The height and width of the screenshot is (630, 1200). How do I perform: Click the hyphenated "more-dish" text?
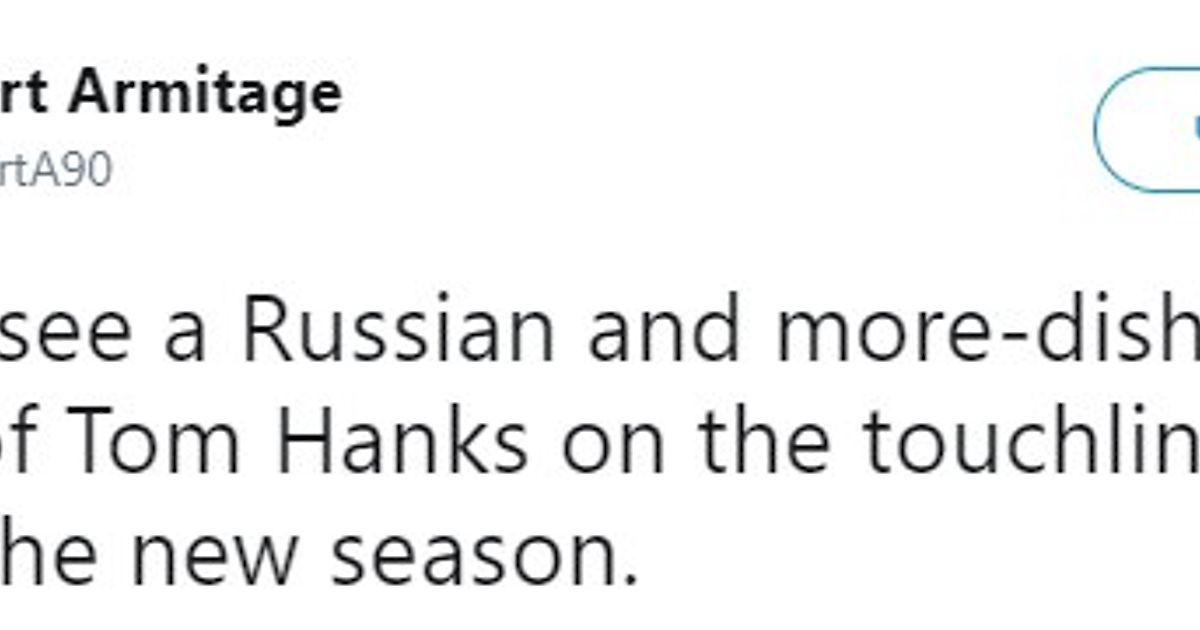tap(987, 332)
